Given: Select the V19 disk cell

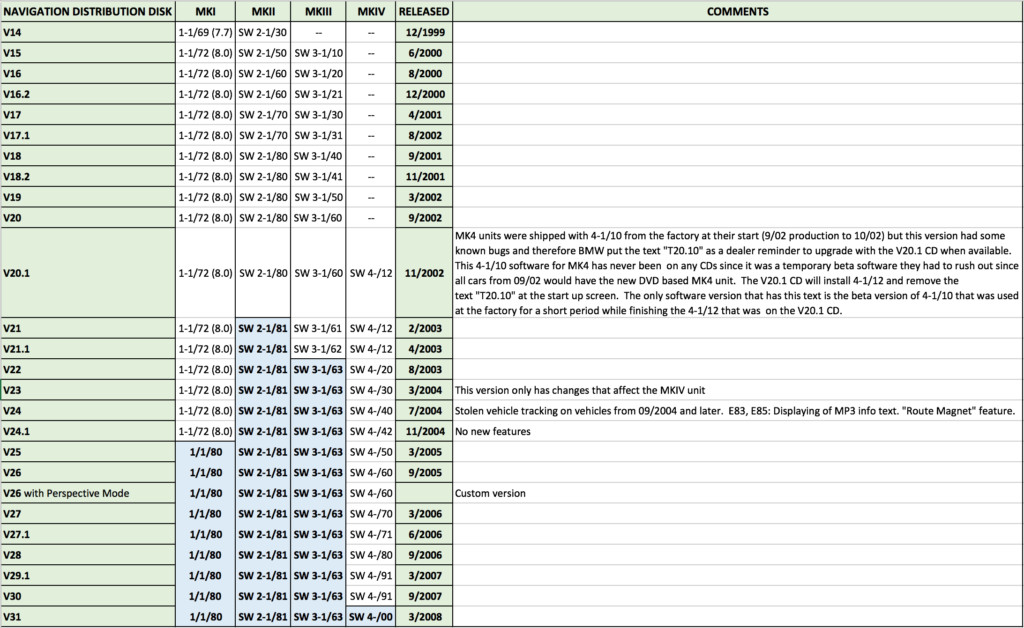Looking at the screenshot, I should click(88, 197).
